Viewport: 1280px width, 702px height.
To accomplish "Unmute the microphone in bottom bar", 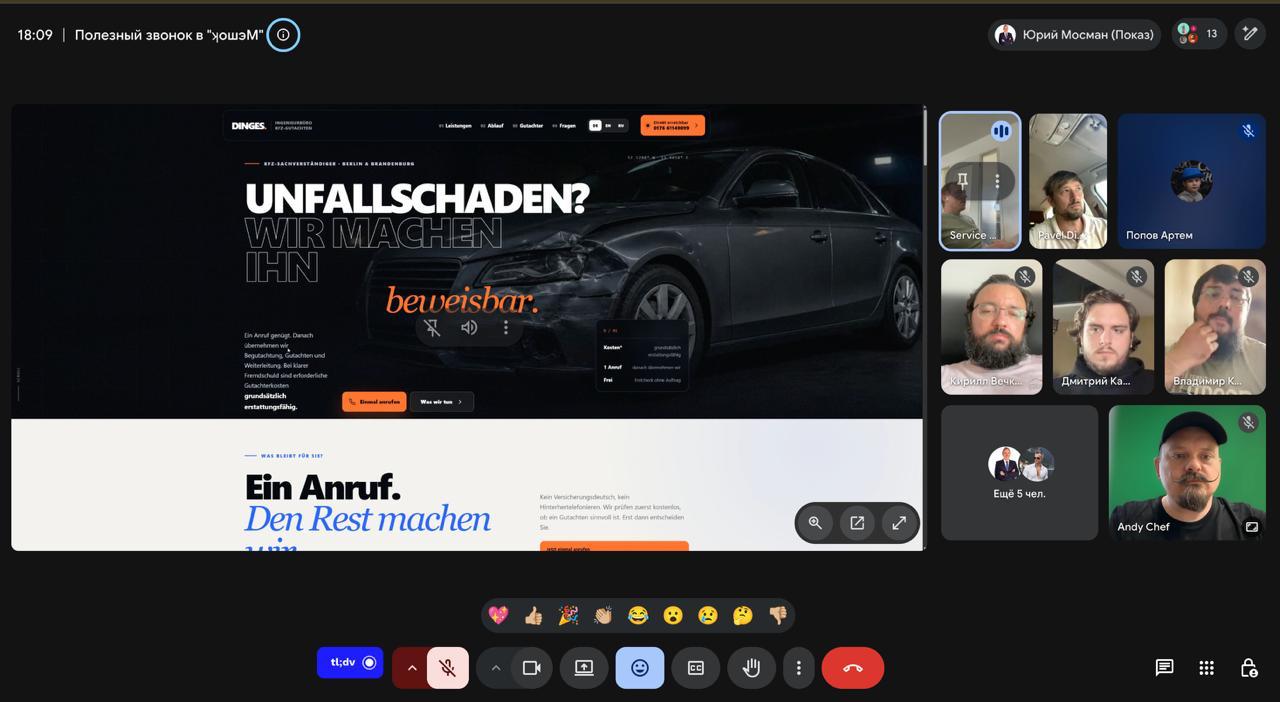I will (448, 668).
